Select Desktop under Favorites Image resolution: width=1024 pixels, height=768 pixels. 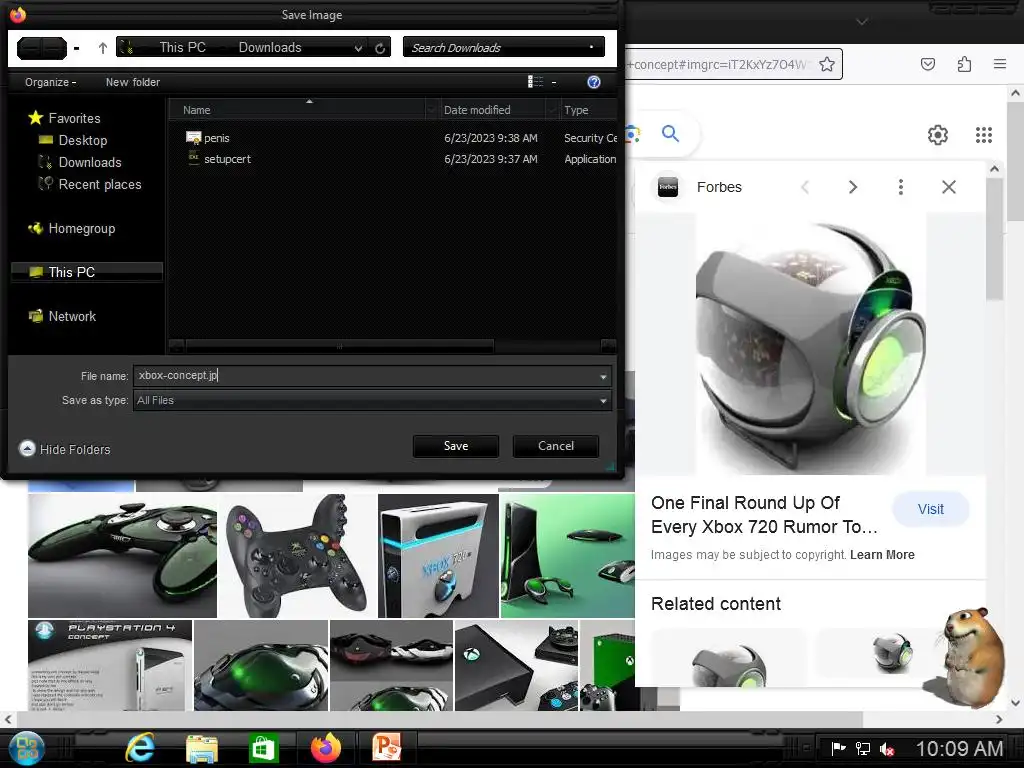pyautogui.click(x=73, y=140)
